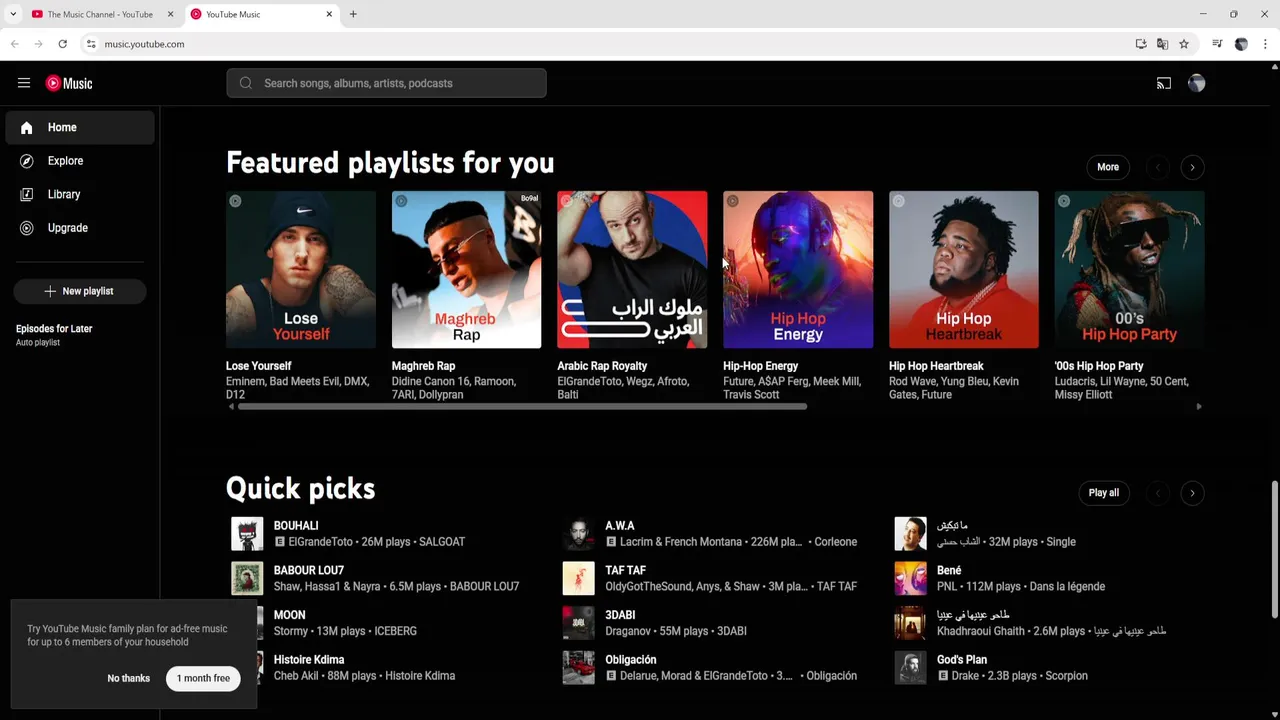
Task: Create a New playlist
Action: [80, 291]
